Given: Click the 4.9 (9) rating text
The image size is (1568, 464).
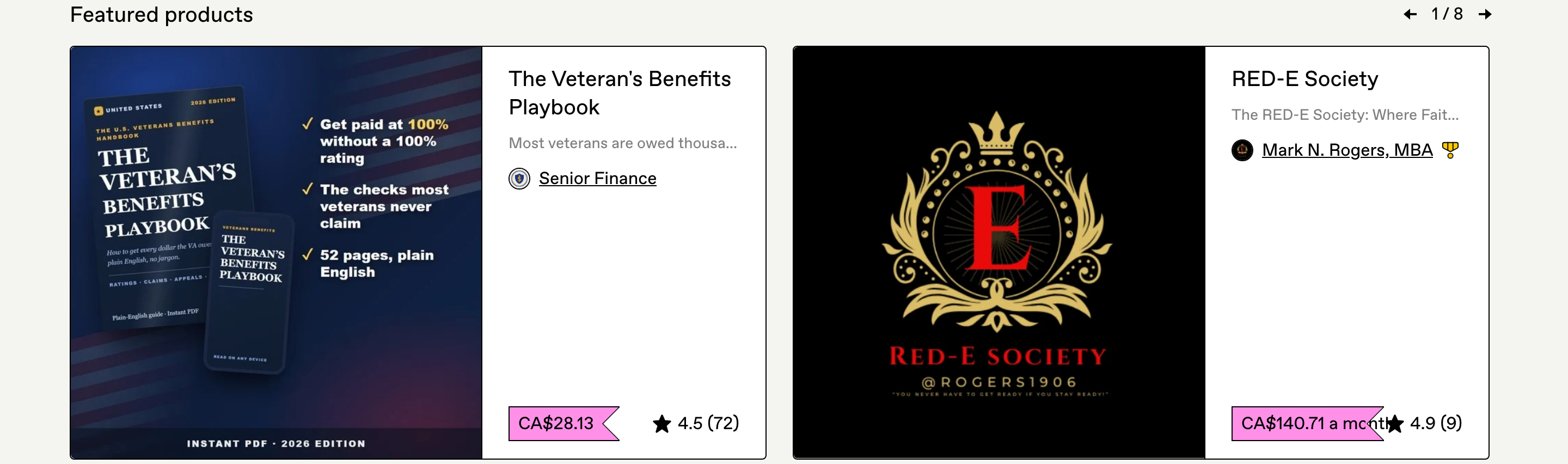Looking at the screenshot, I should pos(1436,423).
